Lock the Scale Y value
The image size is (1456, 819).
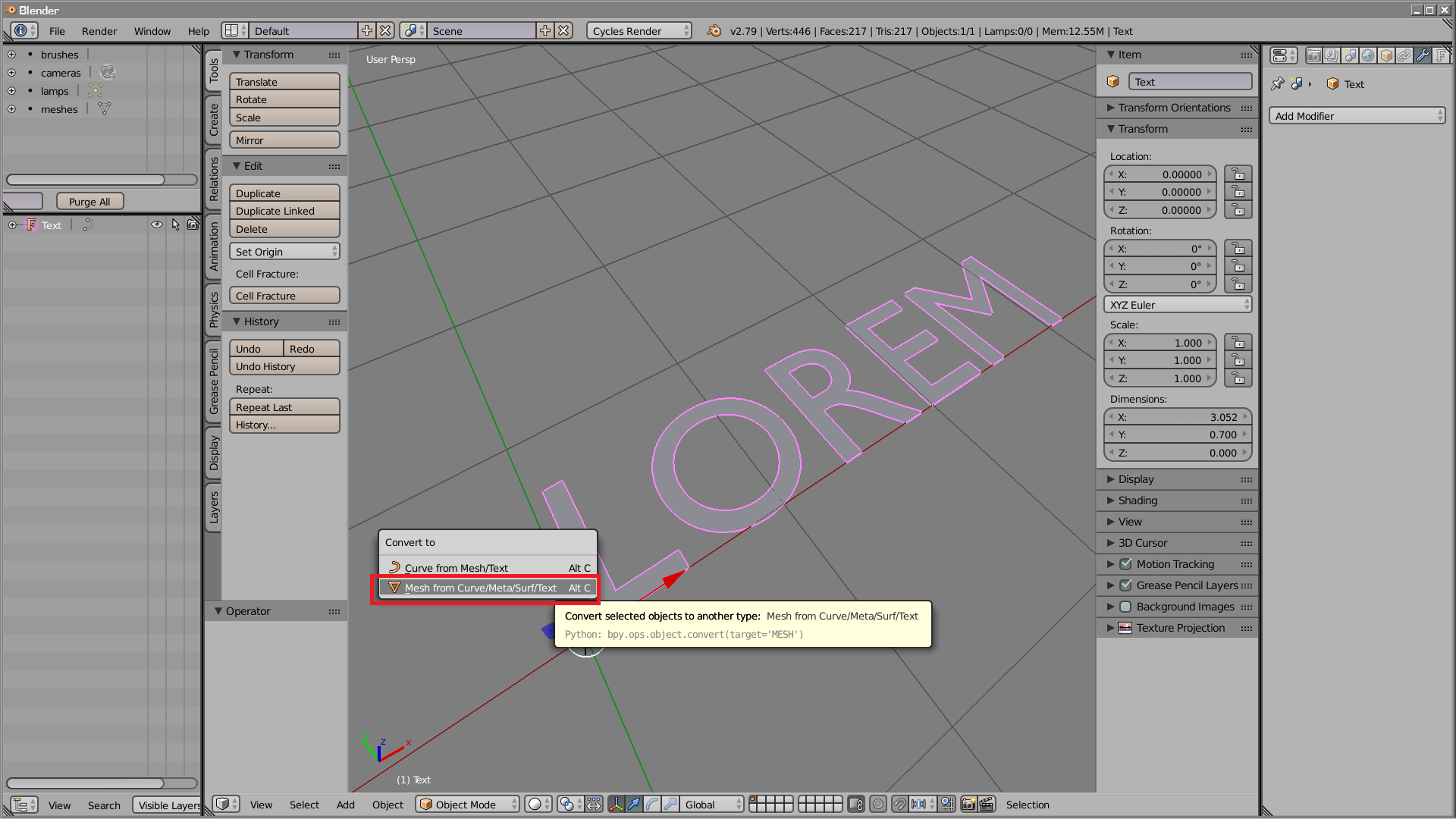[1238, 360]
